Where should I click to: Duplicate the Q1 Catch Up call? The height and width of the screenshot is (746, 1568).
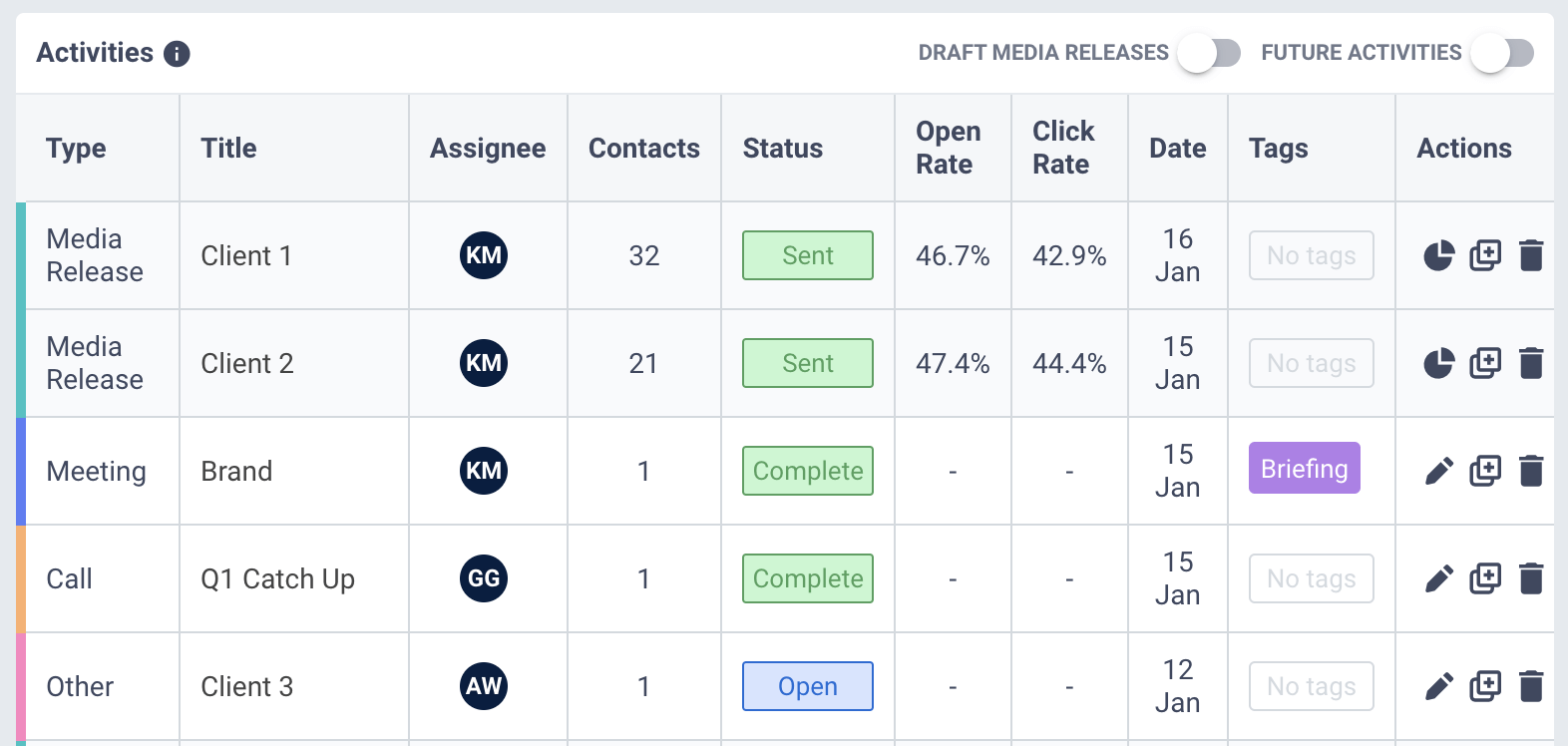pos(1485,578)
